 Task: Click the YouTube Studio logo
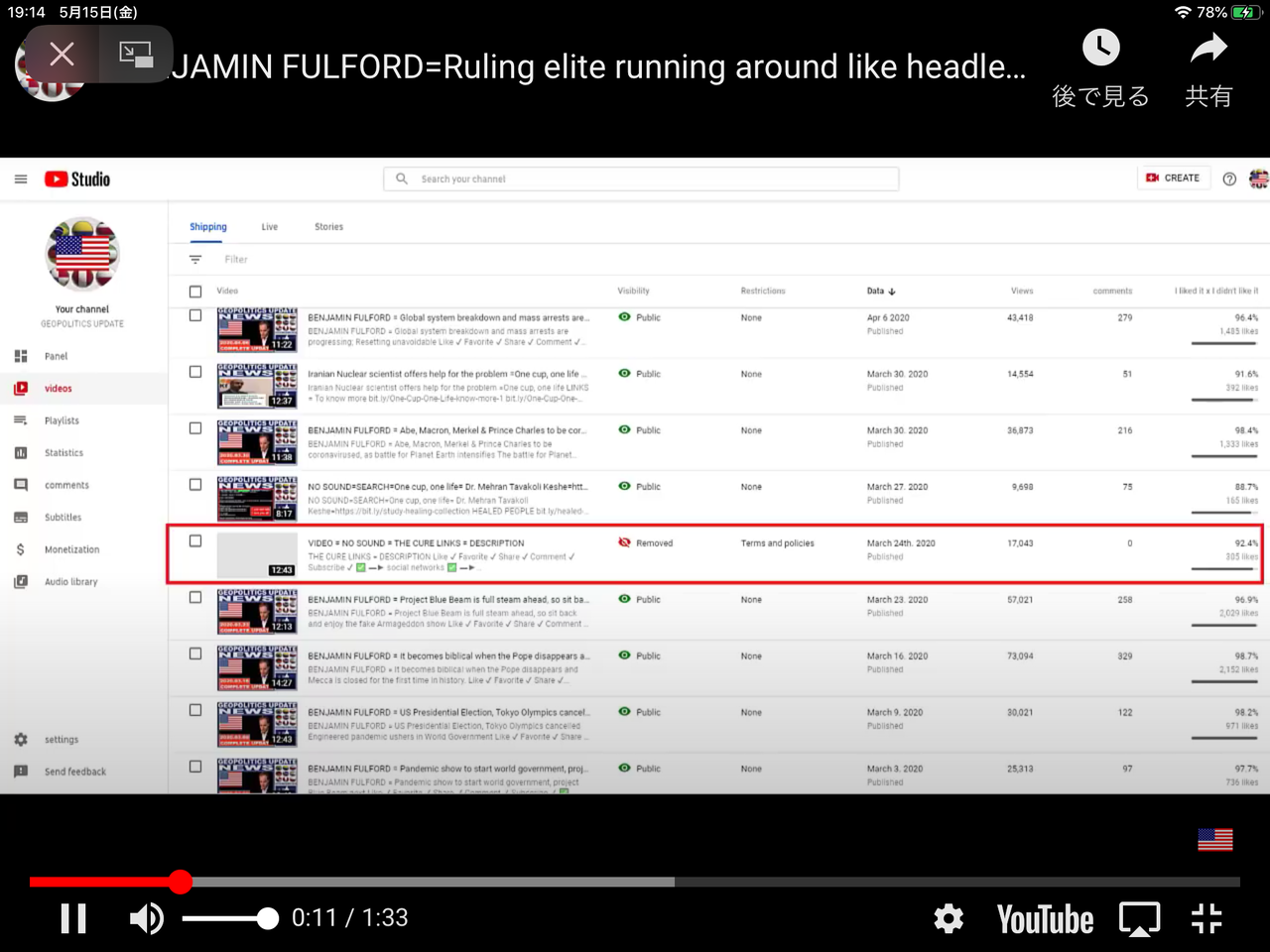tap(77, 179)
